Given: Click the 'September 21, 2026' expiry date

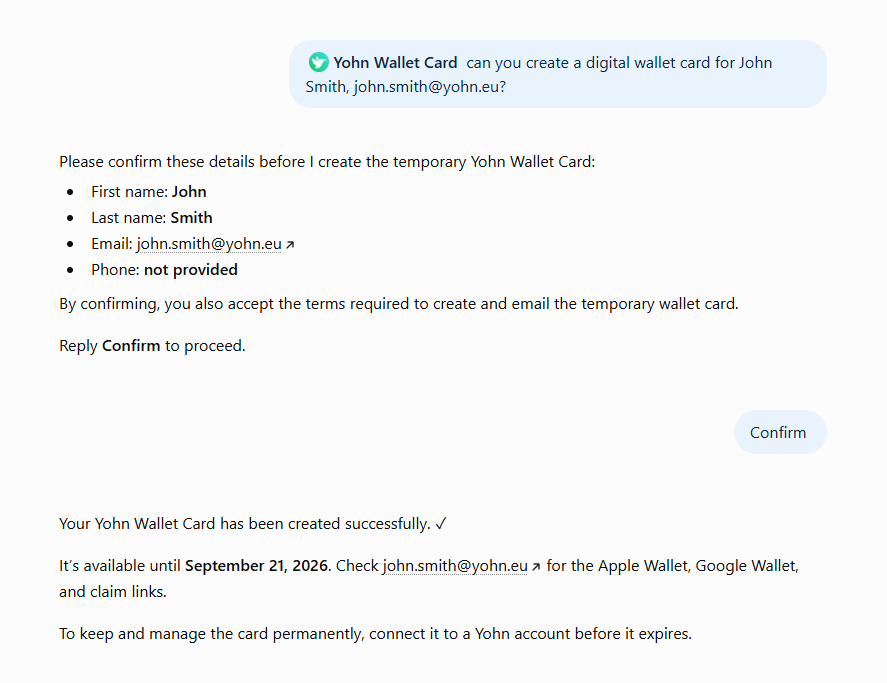Looking at the screenshot, I should pyautogui.click(x=256, y=566).
